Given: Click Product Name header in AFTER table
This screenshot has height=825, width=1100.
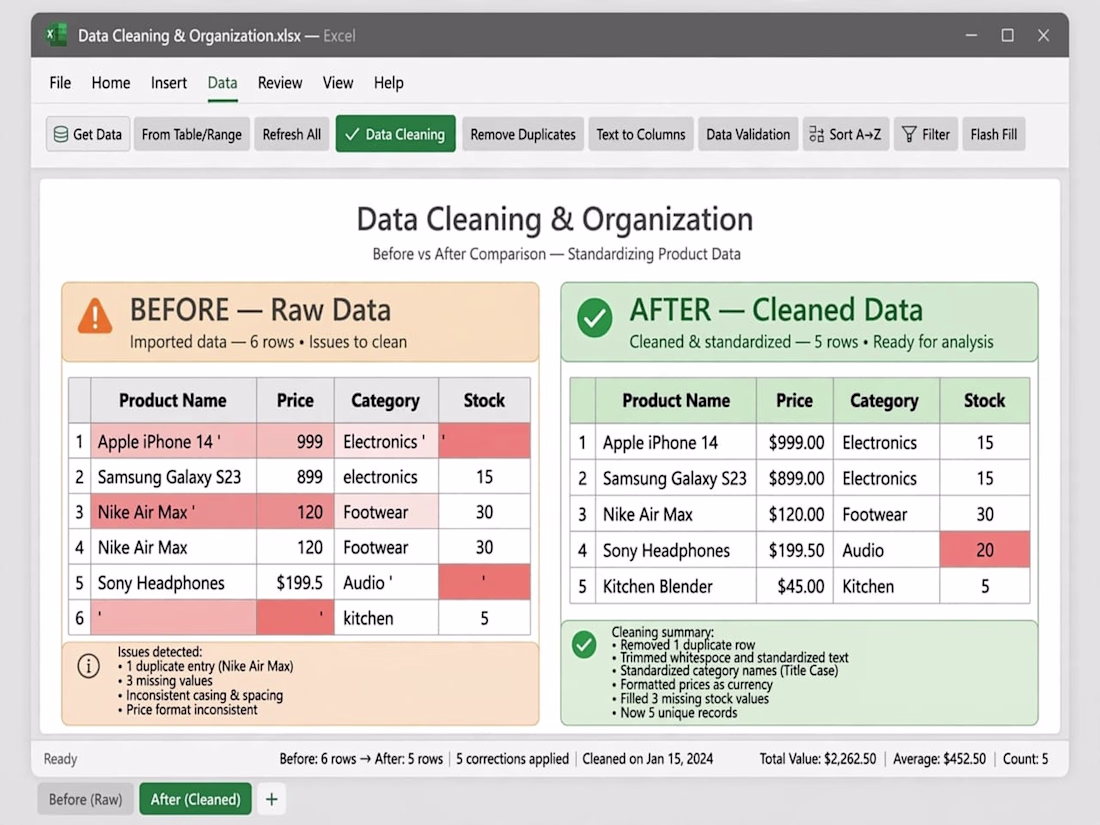Looking at the screenshot, I should pos(676,401).
